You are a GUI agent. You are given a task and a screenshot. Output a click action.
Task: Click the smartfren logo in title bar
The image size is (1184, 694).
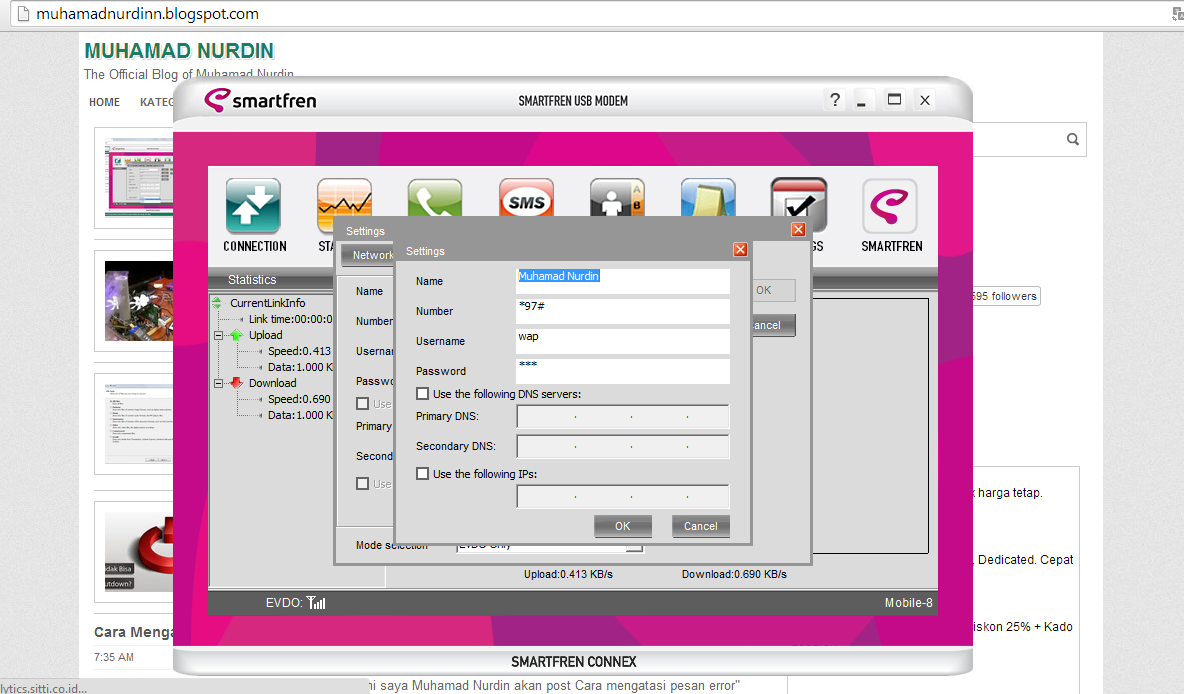[x=261, y=100]
